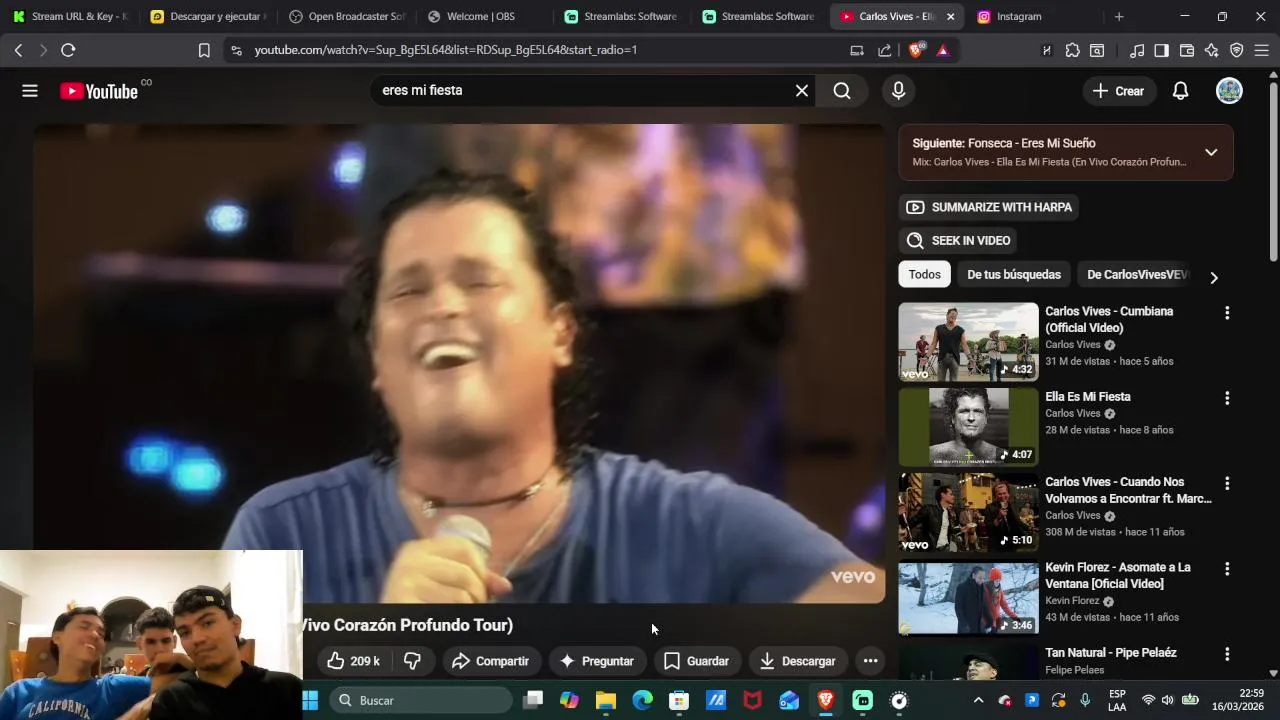
Task: Open the account avatar menu
Action: (x=1229, y=91)
